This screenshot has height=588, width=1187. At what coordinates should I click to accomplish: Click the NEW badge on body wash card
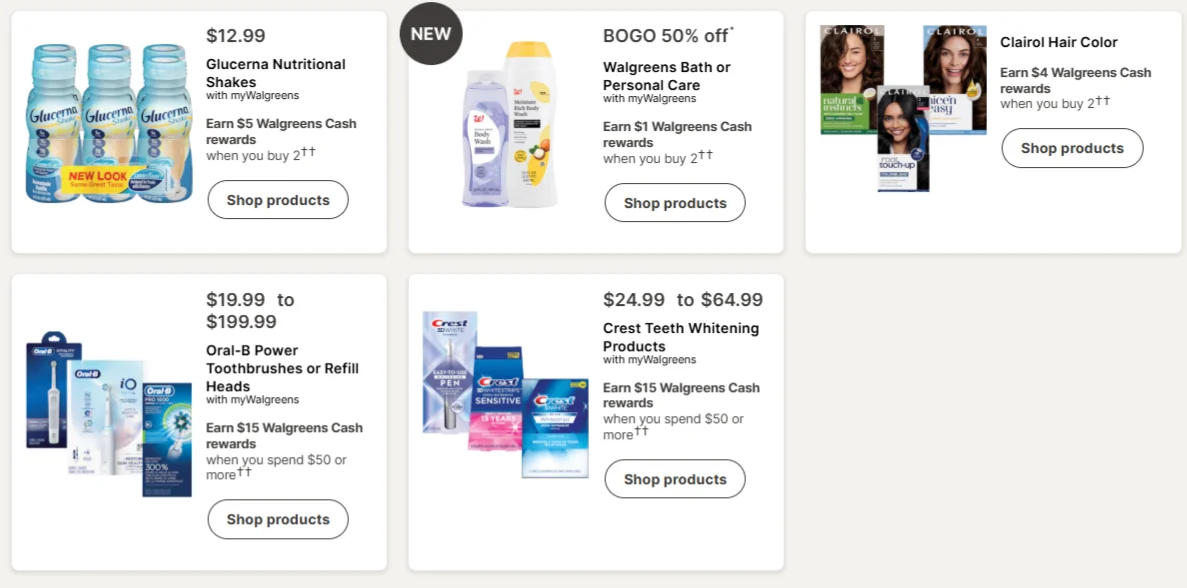pos(431,33)
